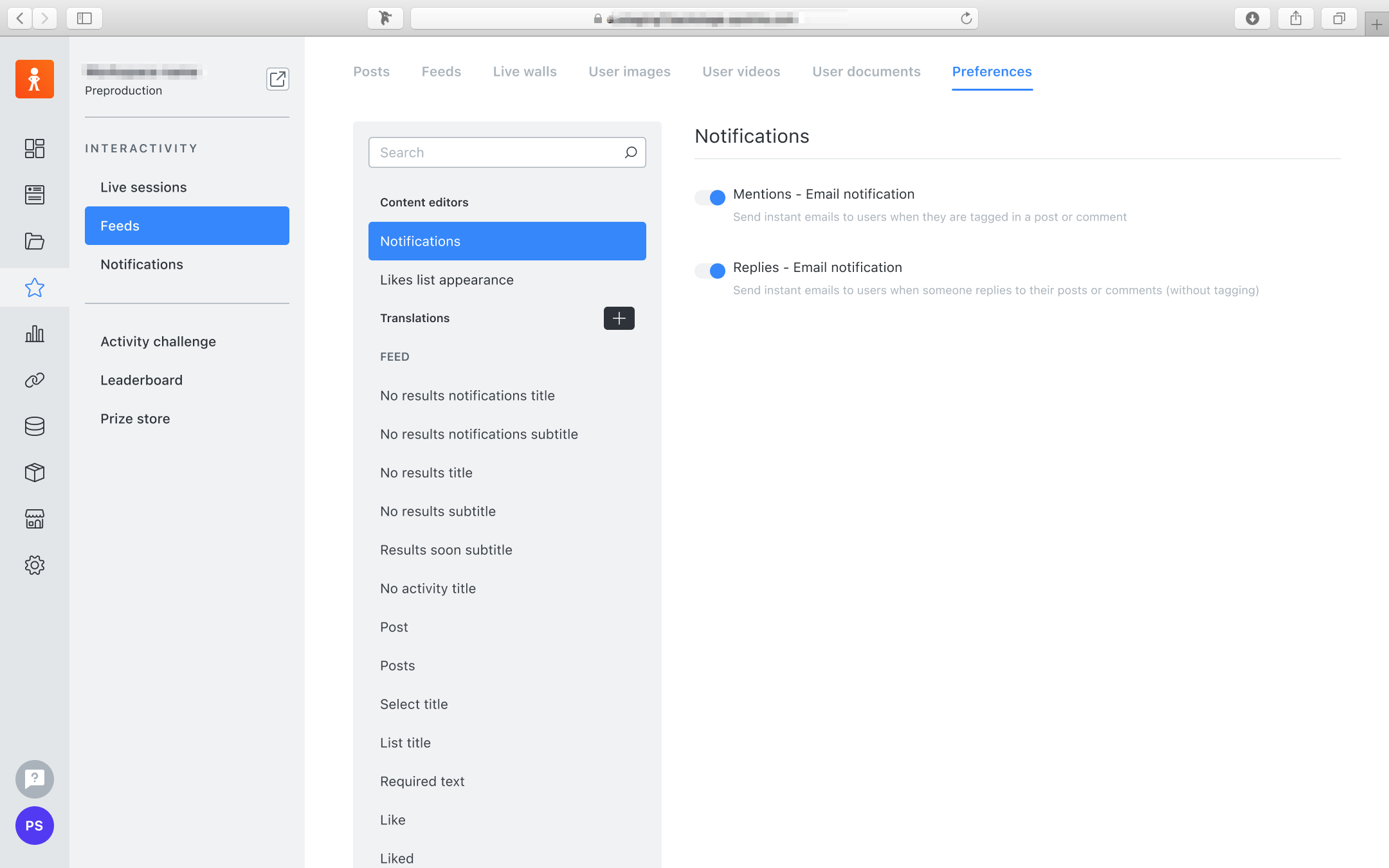Open Leaderboard menu item

pyautogui.click(x=187, y=380)
